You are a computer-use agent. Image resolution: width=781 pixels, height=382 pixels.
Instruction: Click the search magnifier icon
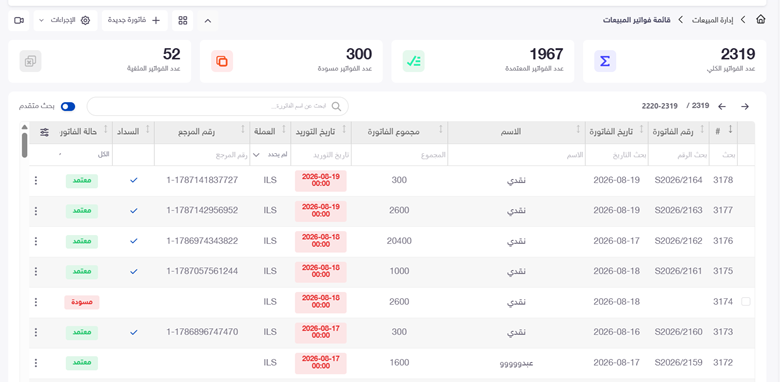337,107
